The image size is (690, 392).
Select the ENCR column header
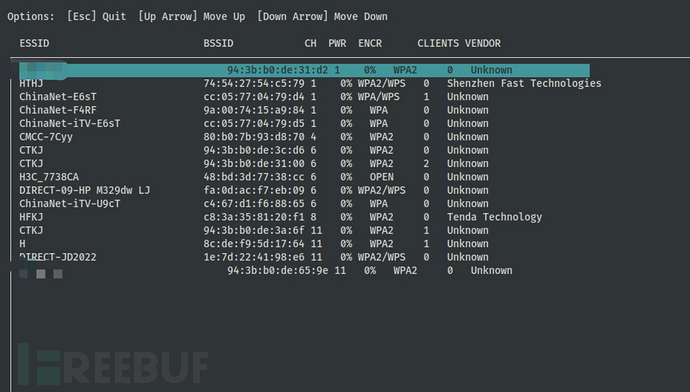coord(370,43)
